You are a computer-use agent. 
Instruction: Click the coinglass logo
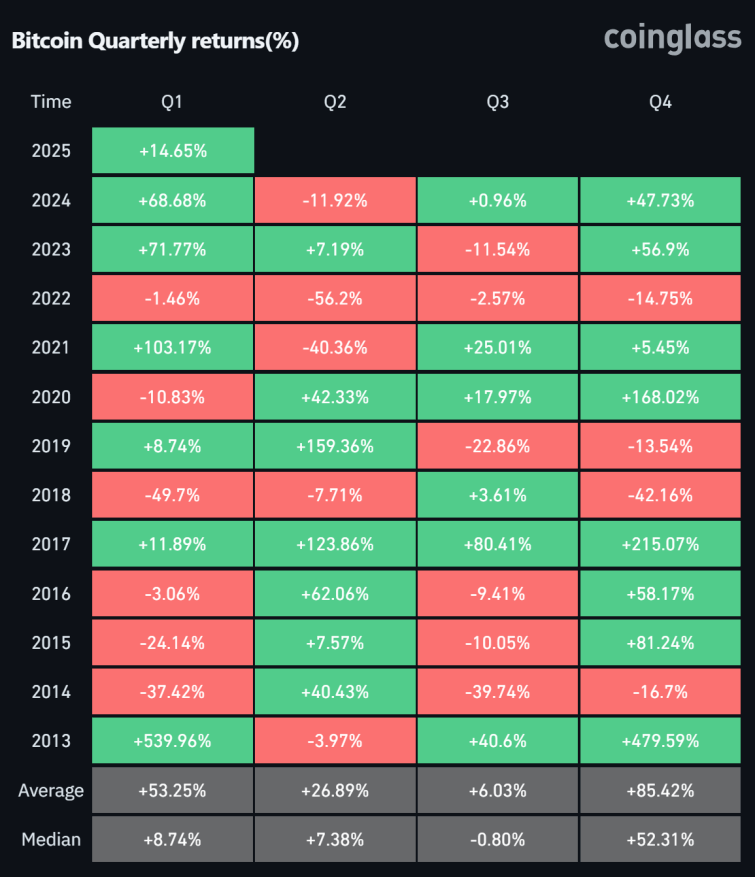pyautogui.click(x=672, y=38)
